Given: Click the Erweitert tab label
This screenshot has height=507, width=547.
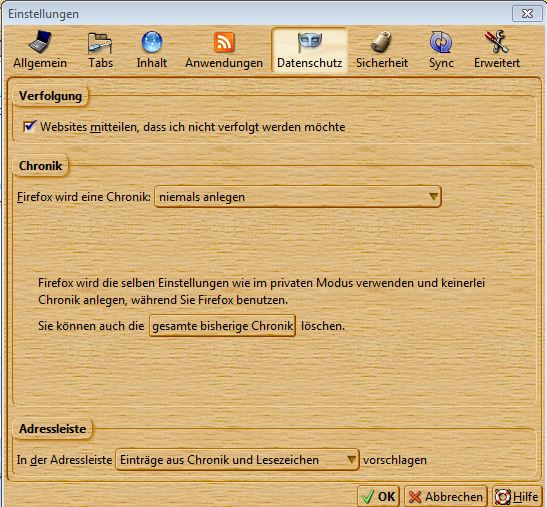Looking at the screenshot, I should [497, 63].
